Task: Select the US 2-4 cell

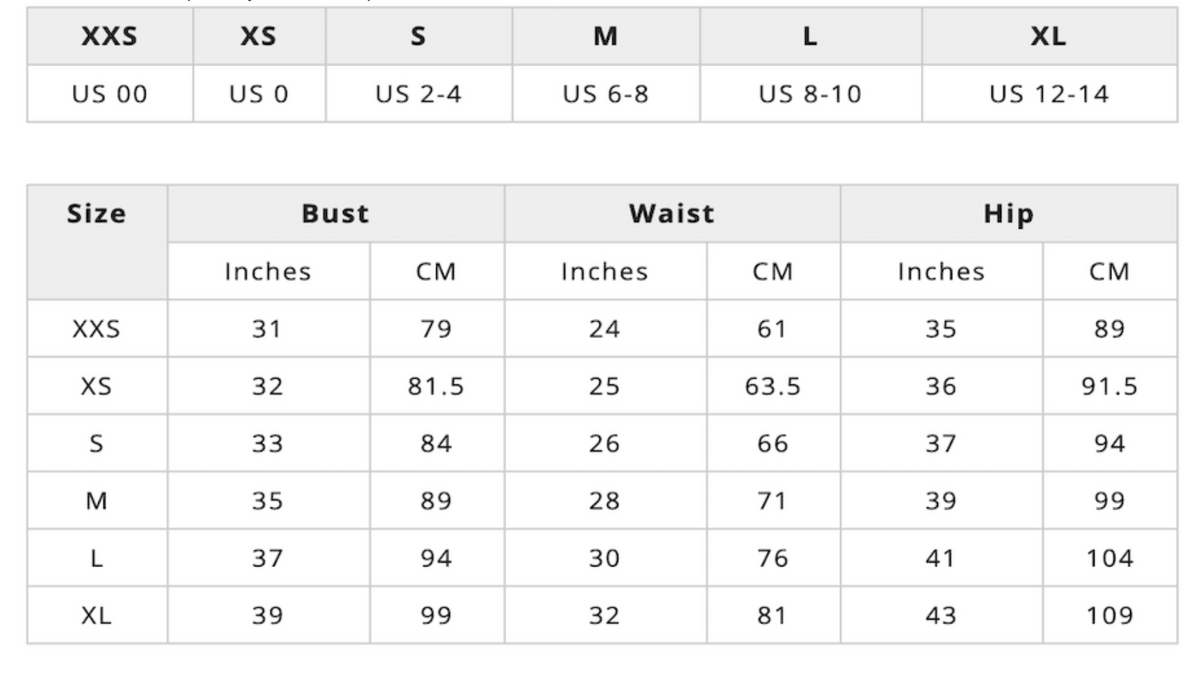Action: click(419, 95)
